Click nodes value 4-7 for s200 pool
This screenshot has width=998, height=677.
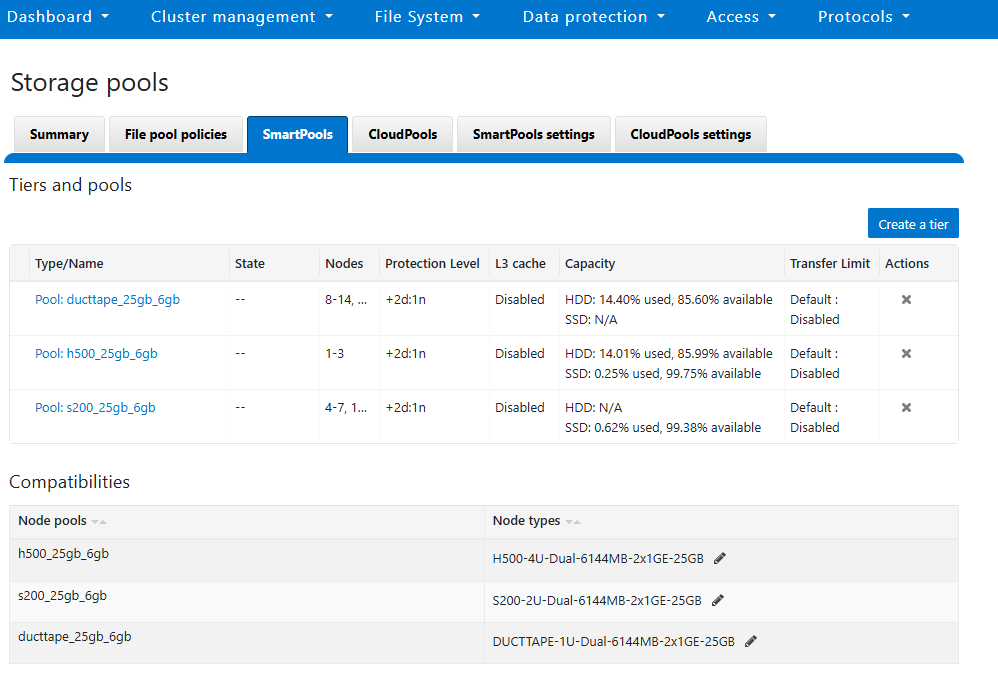pyautogui.click(x=346, y=407)
